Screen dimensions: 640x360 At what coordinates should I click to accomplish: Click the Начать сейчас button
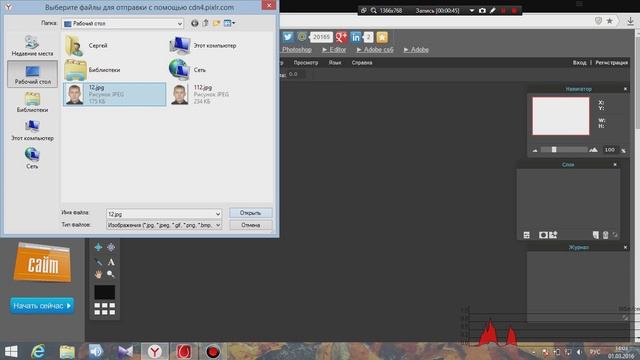42,306
